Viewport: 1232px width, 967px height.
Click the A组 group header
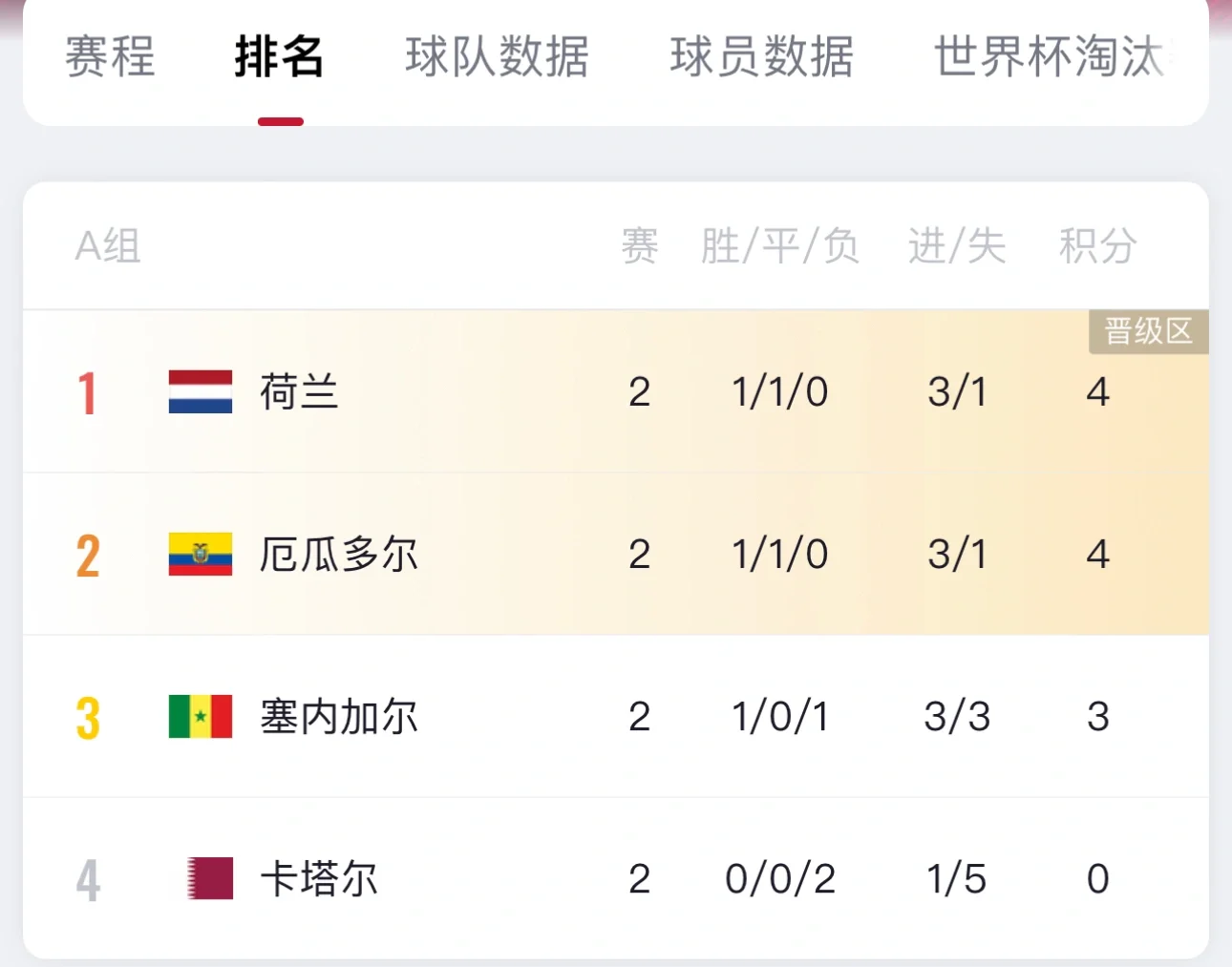pyautogui.click(x=108, y=246)
